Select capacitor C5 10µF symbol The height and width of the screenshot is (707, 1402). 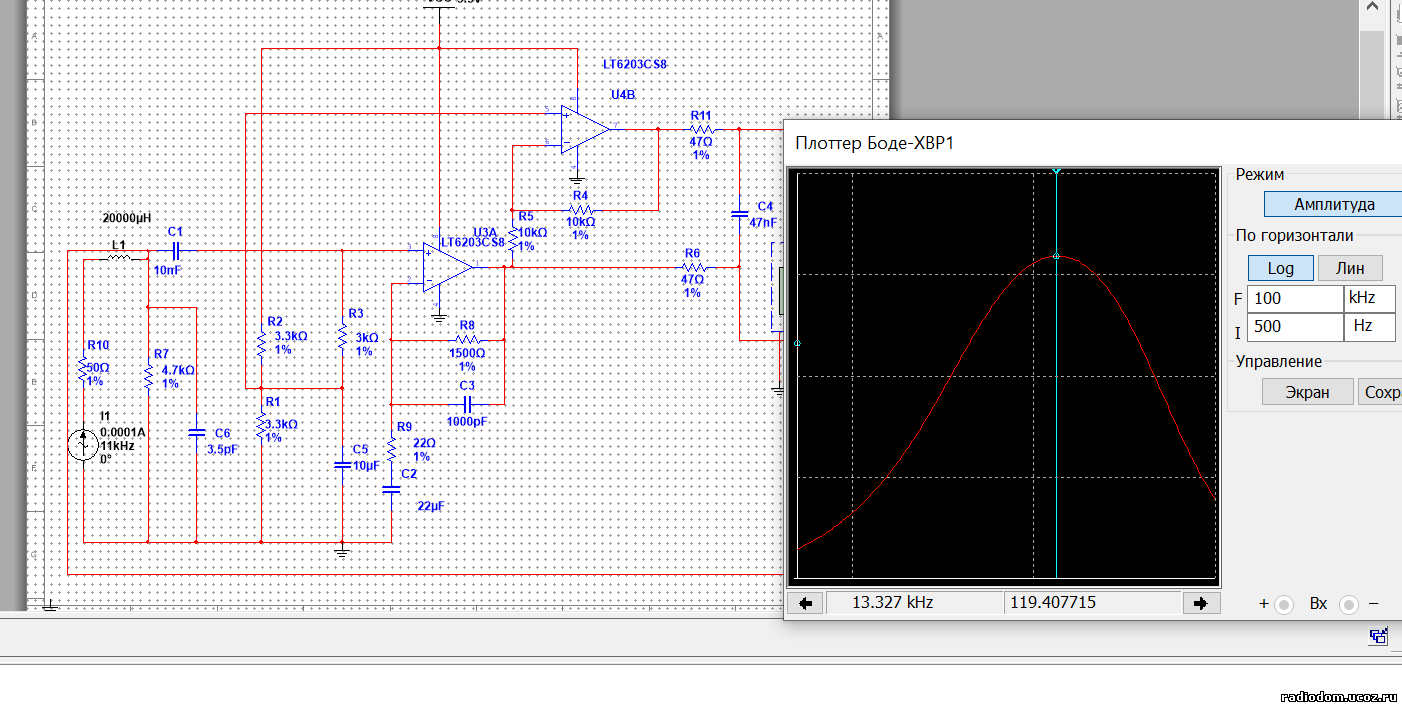(x=342, y=464)
